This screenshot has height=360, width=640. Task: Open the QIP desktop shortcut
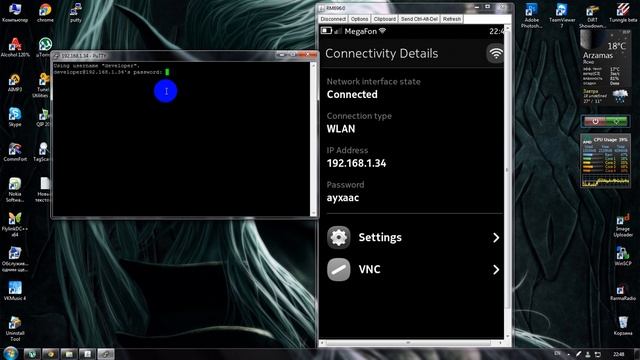[43, 117]
